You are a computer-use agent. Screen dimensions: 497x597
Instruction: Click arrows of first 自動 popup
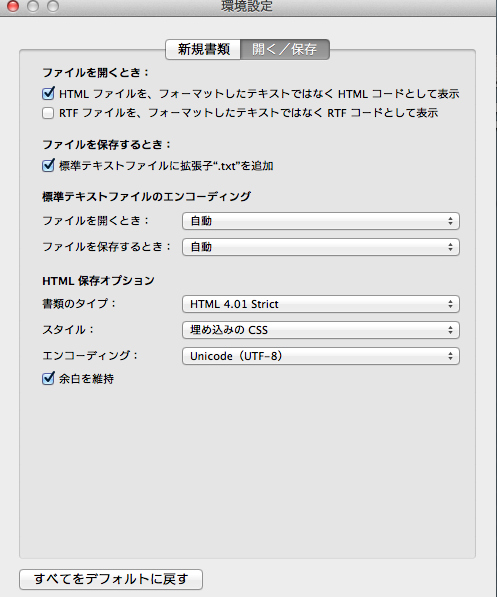coord(451,221)
